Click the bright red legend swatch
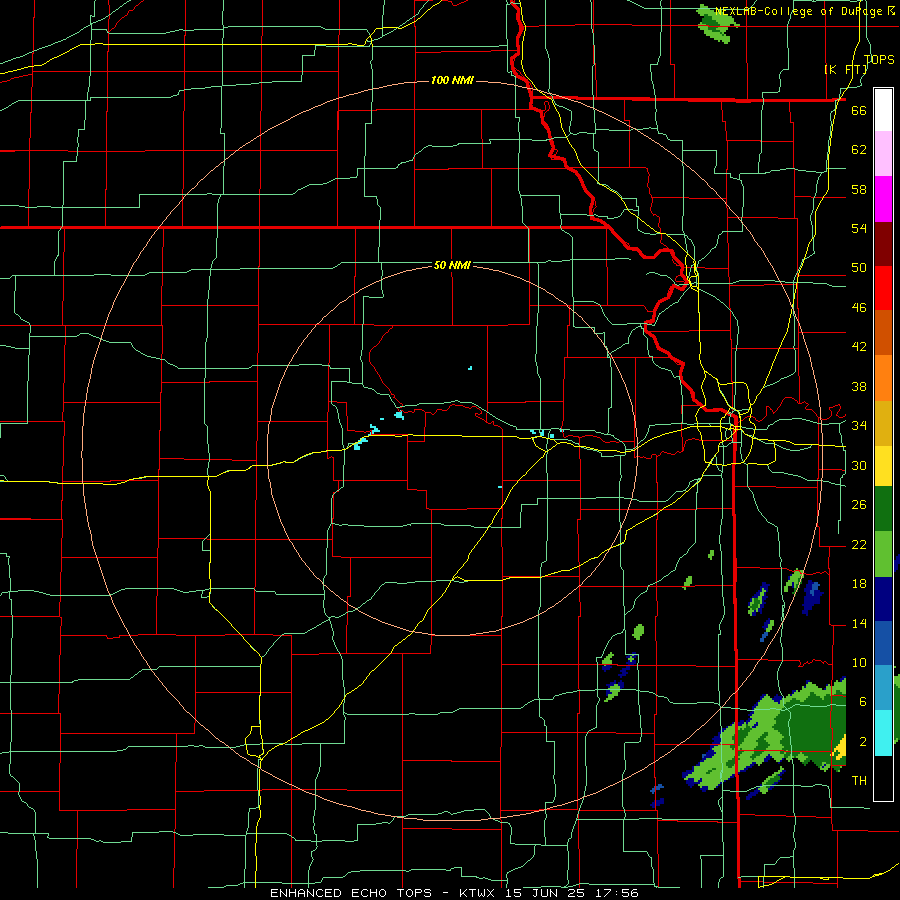Image resolution: width=900 pixels, height=900 pixels. pos(883,288)
